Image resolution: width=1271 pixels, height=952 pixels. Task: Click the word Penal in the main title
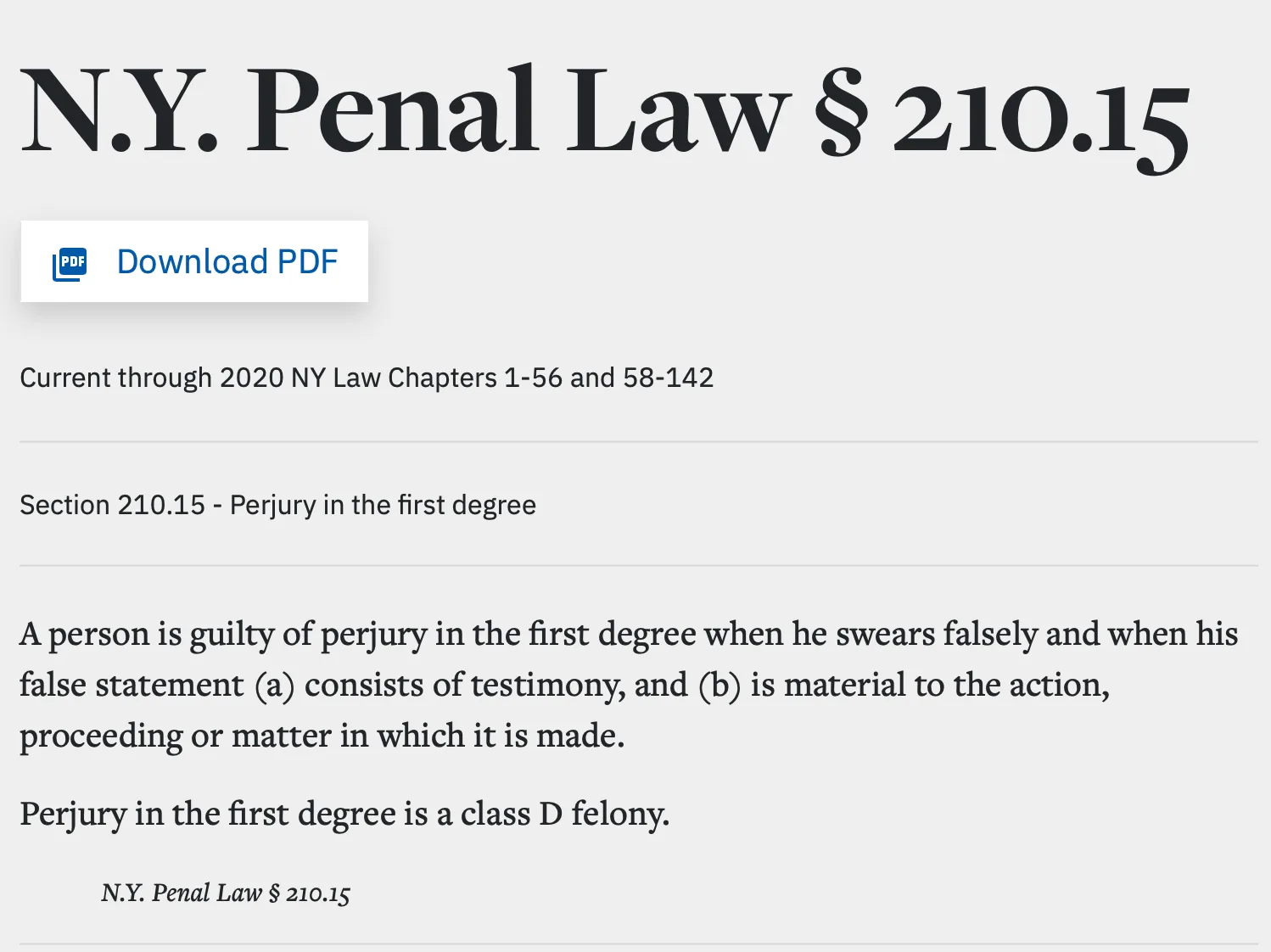[x=393, y=111]
